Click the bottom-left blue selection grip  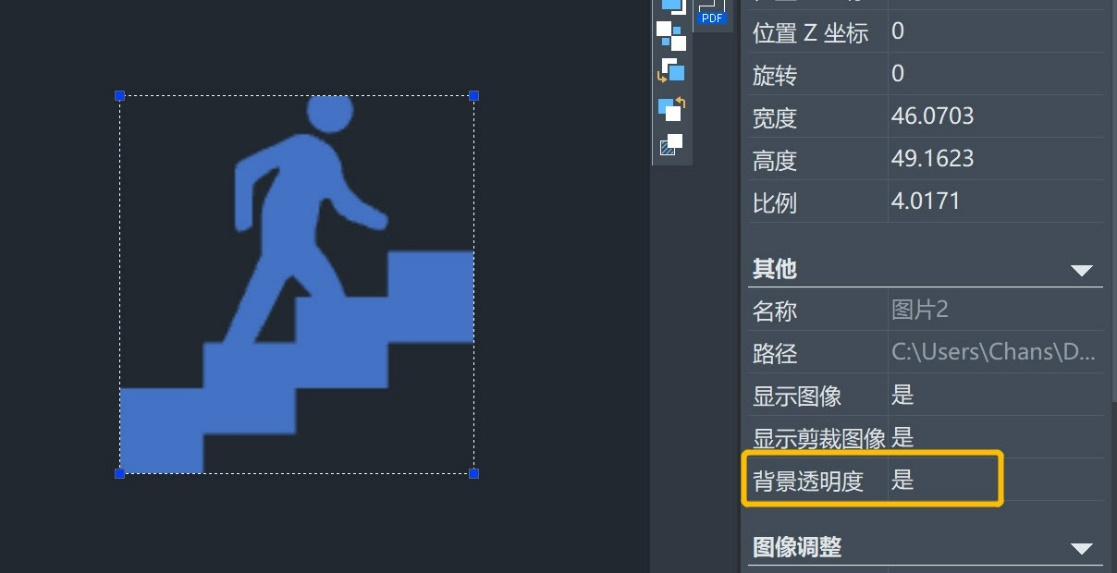click(120, 473)
